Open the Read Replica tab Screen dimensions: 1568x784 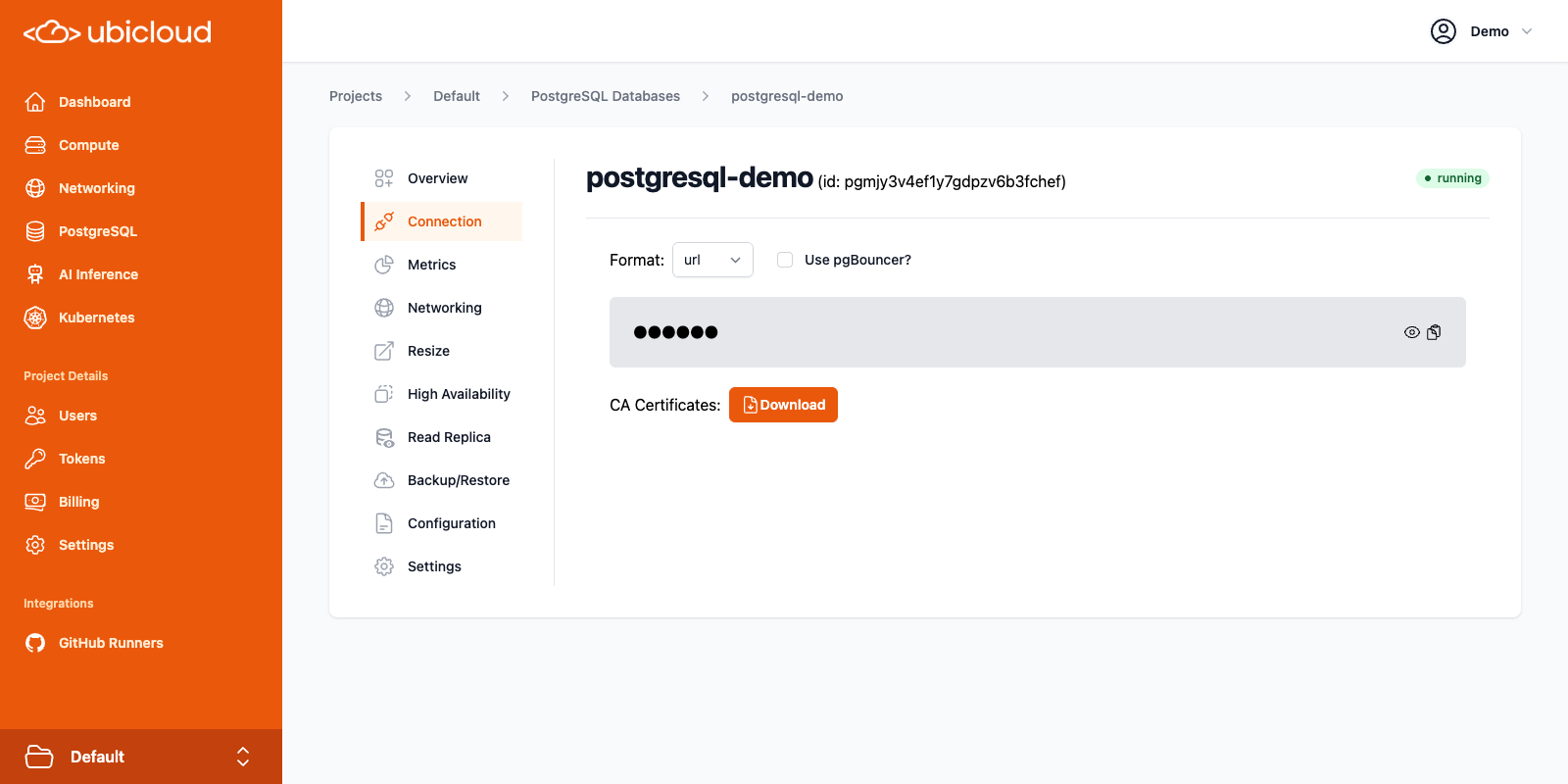click(x=442, y=437)
